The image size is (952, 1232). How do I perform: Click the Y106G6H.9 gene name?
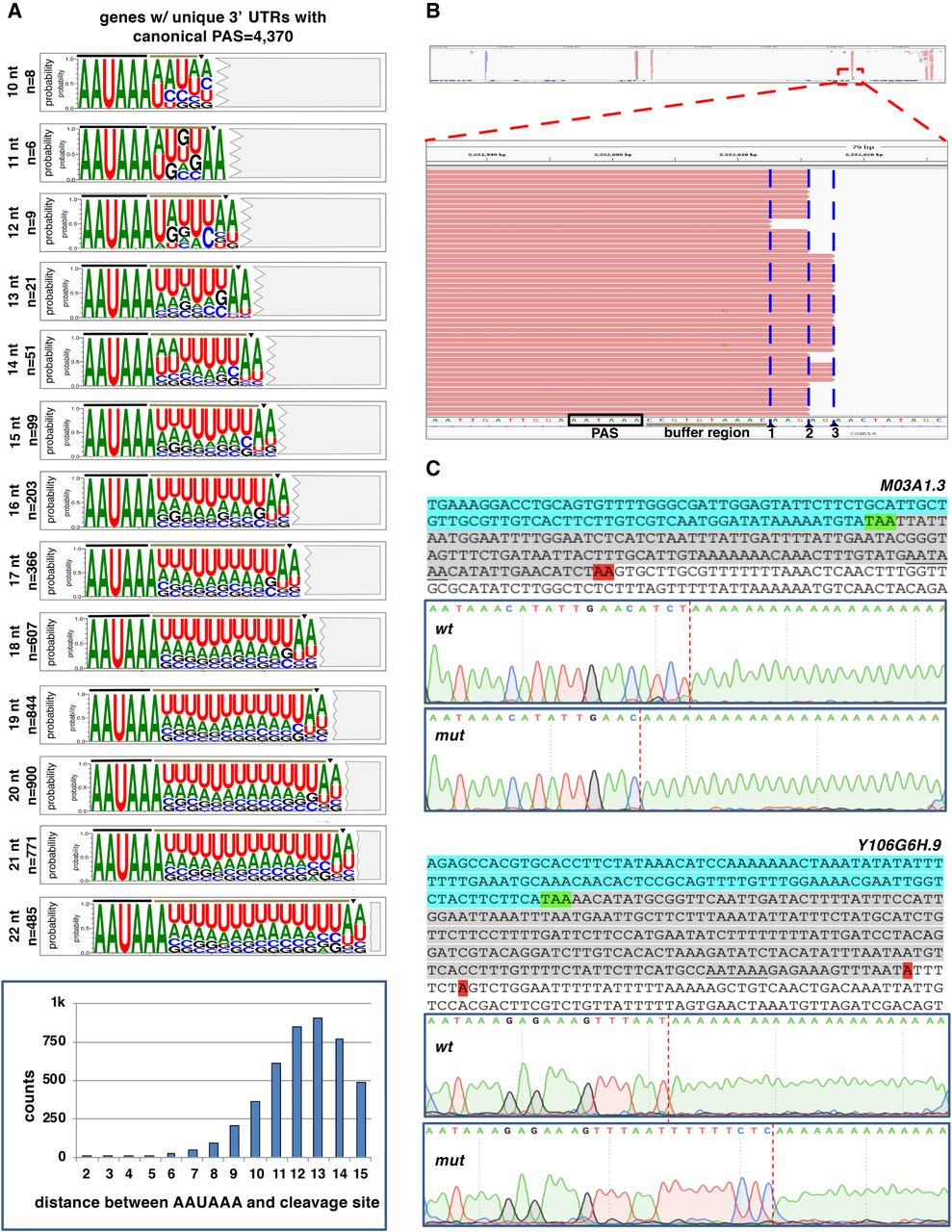tap(902, 846)
